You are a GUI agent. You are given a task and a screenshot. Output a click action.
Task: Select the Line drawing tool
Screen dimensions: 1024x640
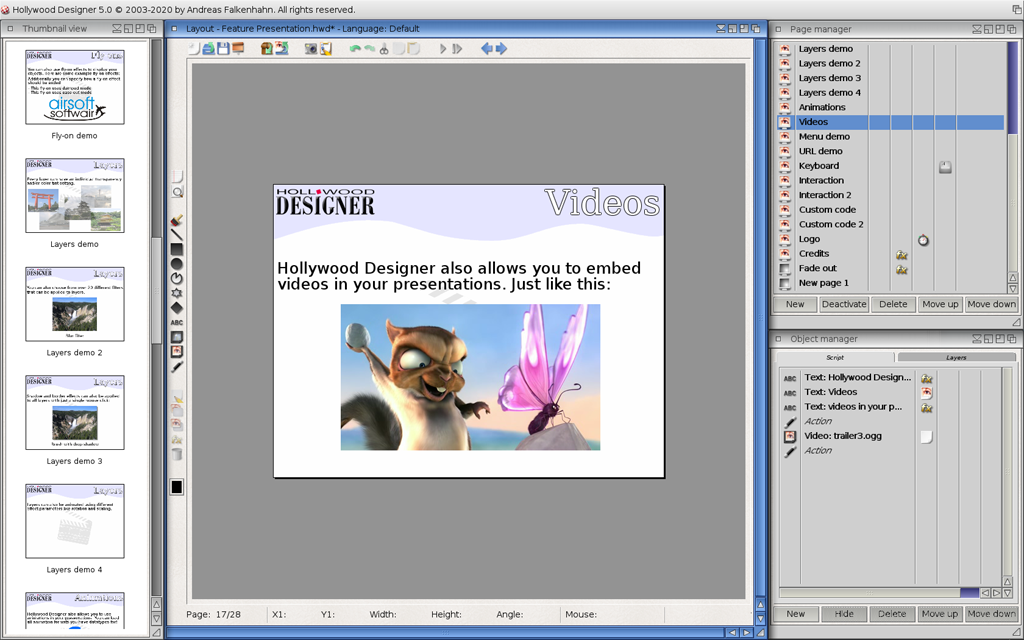(177, 235)
